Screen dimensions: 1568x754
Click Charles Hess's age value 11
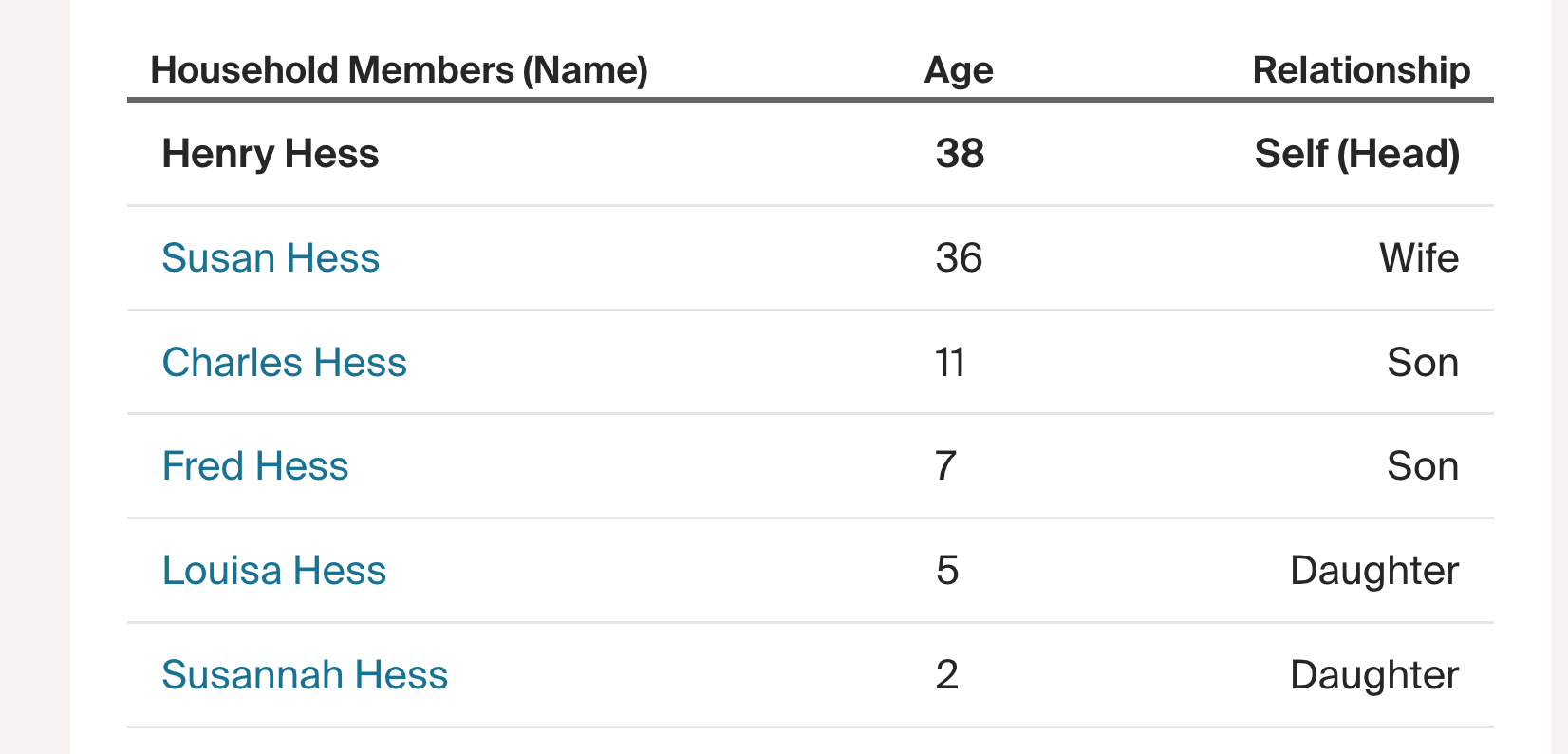coord(950,363)
